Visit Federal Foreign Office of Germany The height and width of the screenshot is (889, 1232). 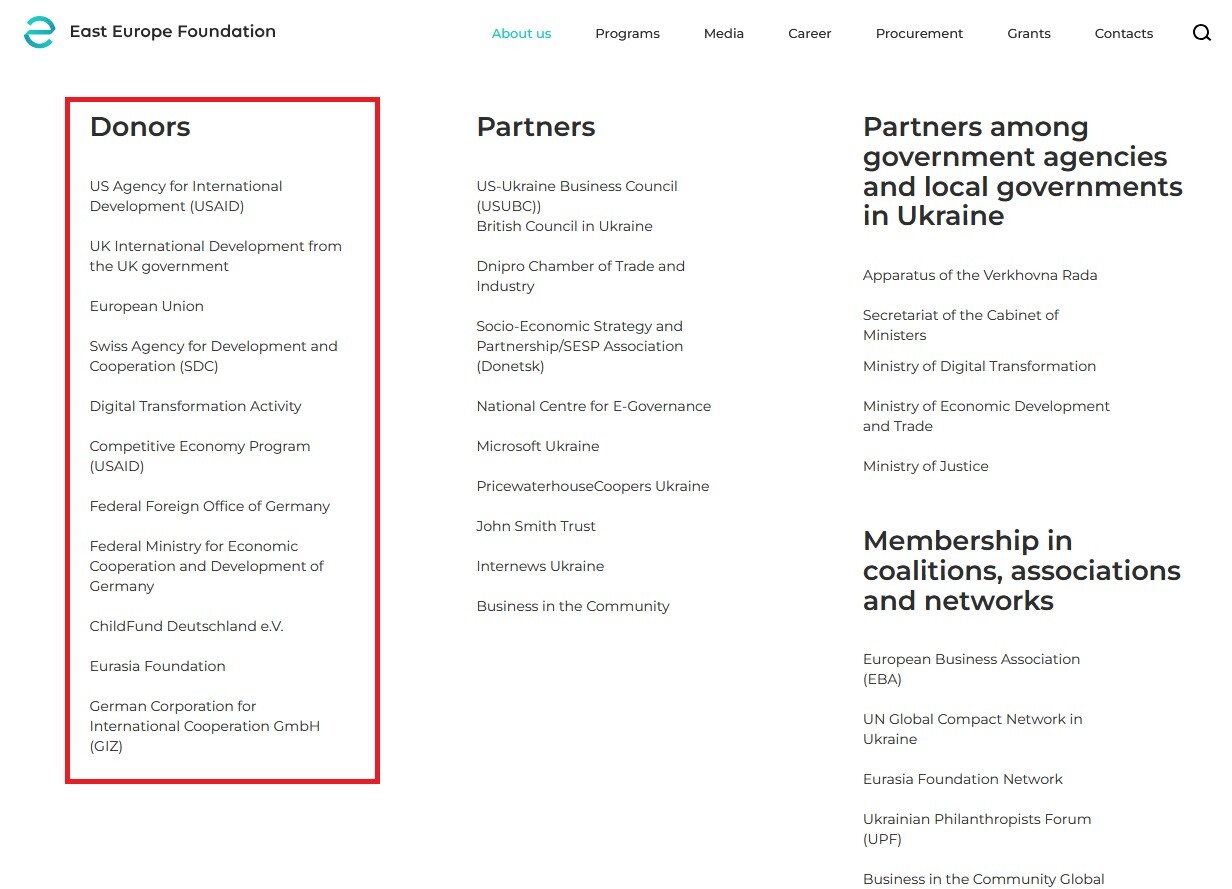[210, 506]
